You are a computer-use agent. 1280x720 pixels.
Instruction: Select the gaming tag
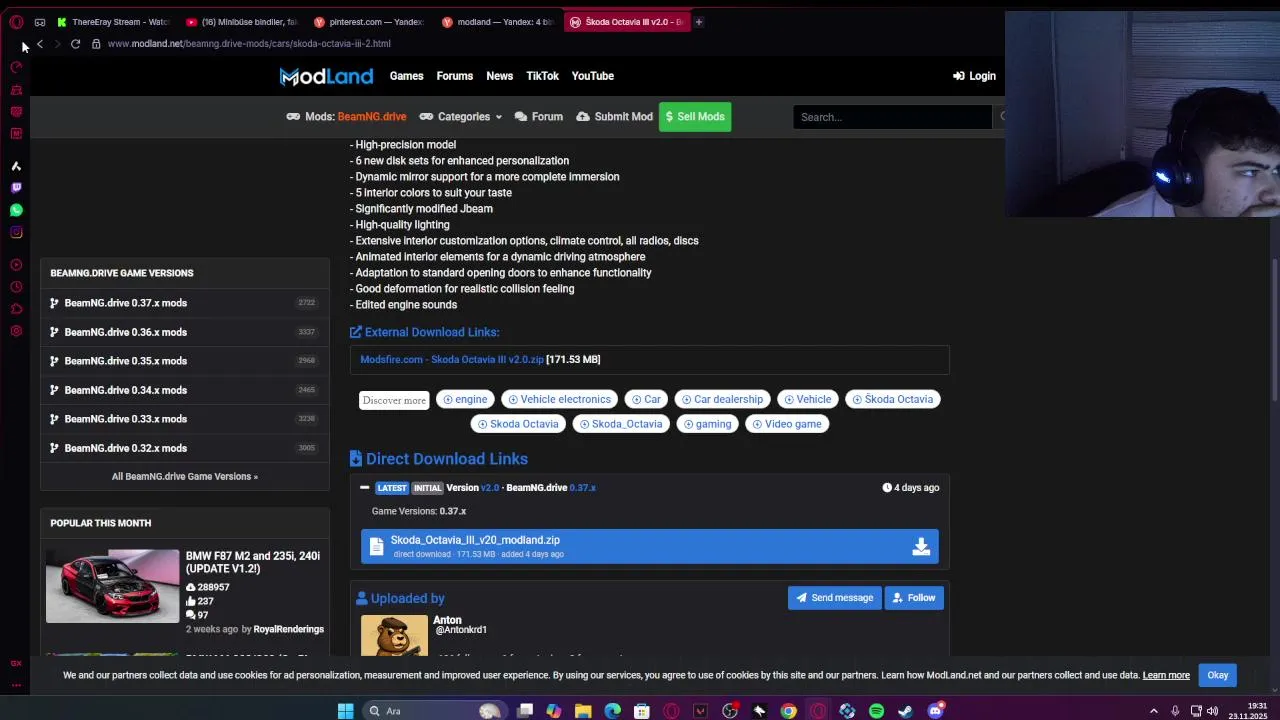[x=707, y=424]
